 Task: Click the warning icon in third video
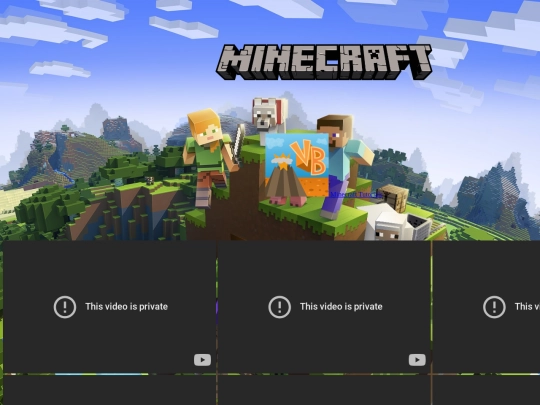click(x=494, y=307)
